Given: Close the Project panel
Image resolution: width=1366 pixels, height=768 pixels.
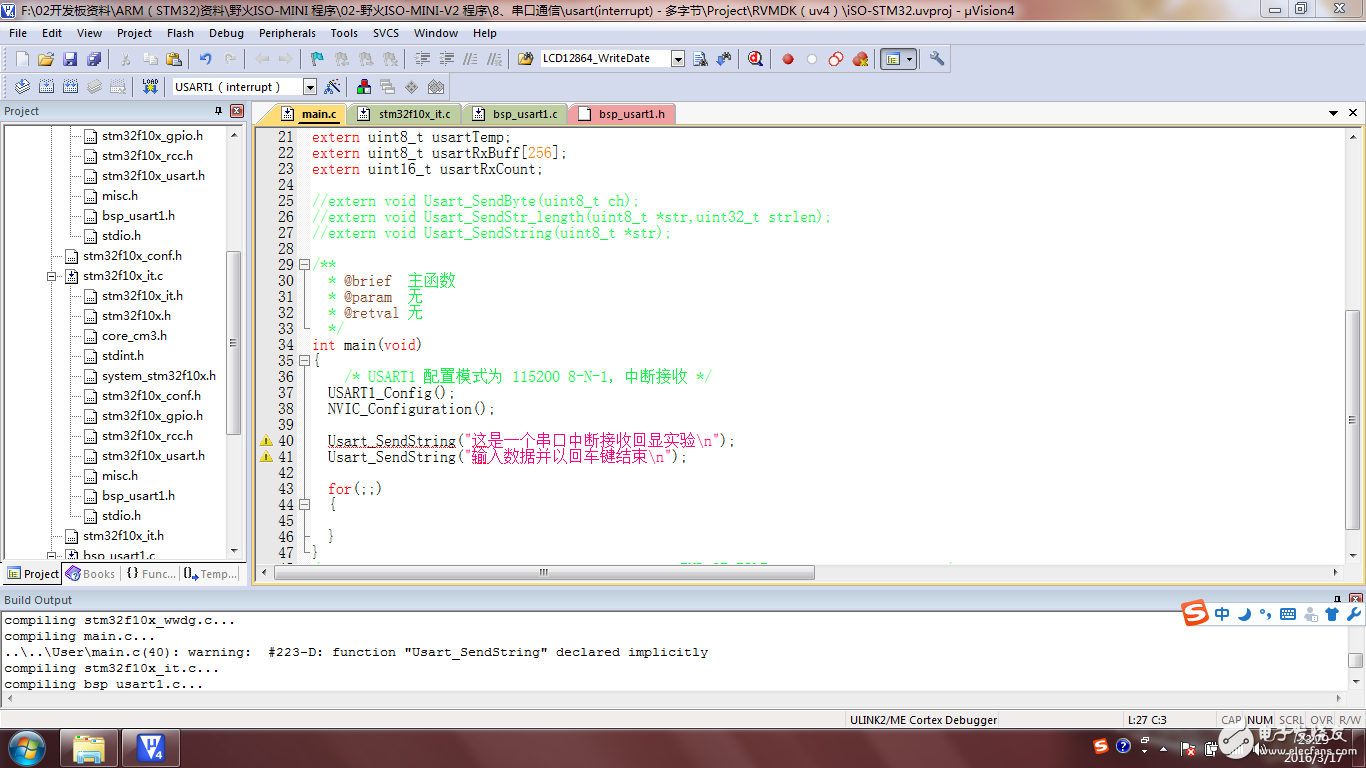Looking at the screenshot, I should tap(237, 111).
